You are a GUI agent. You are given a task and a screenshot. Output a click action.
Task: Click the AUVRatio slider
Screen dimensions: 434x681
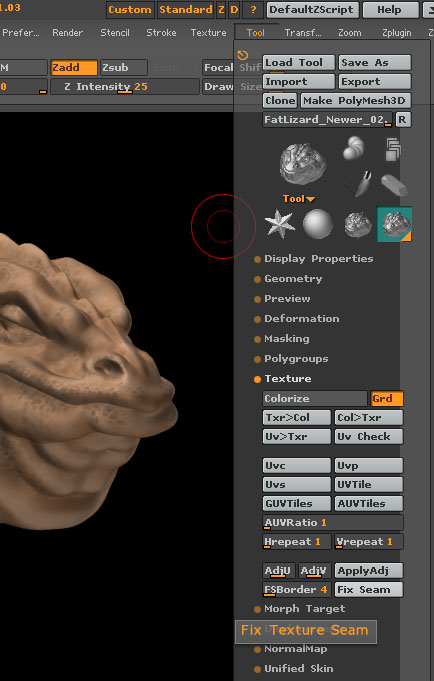pyautogui.click(x=333, y=522)
